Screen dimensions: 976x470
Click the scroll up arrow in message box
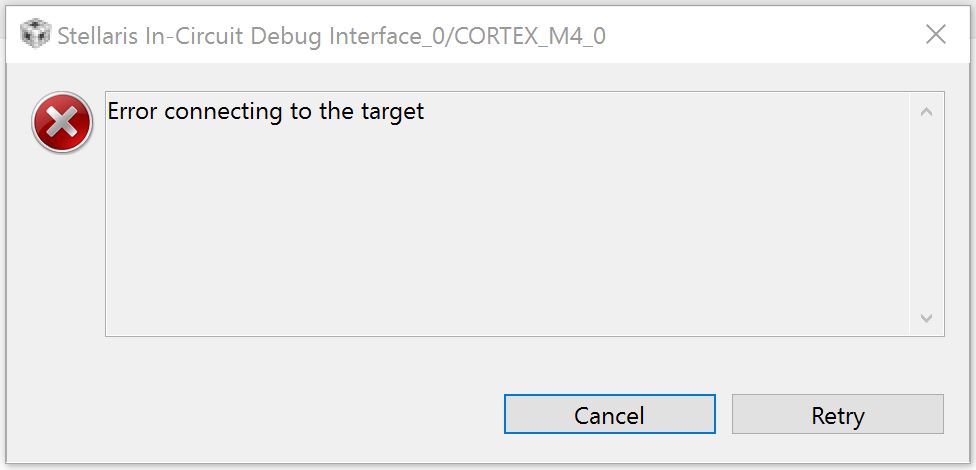(926, 111)
